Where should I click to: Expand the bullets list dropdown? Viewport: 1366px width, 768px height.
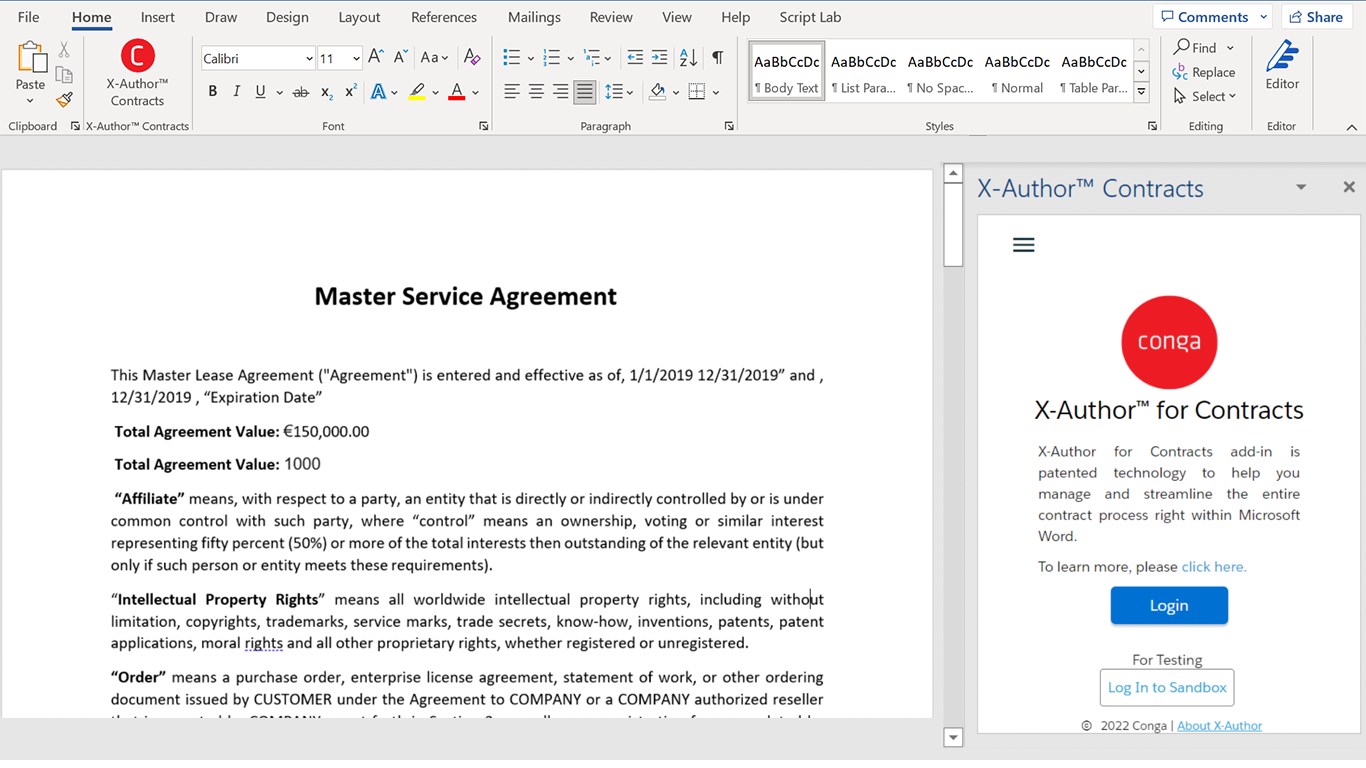[x=533, y=59]
